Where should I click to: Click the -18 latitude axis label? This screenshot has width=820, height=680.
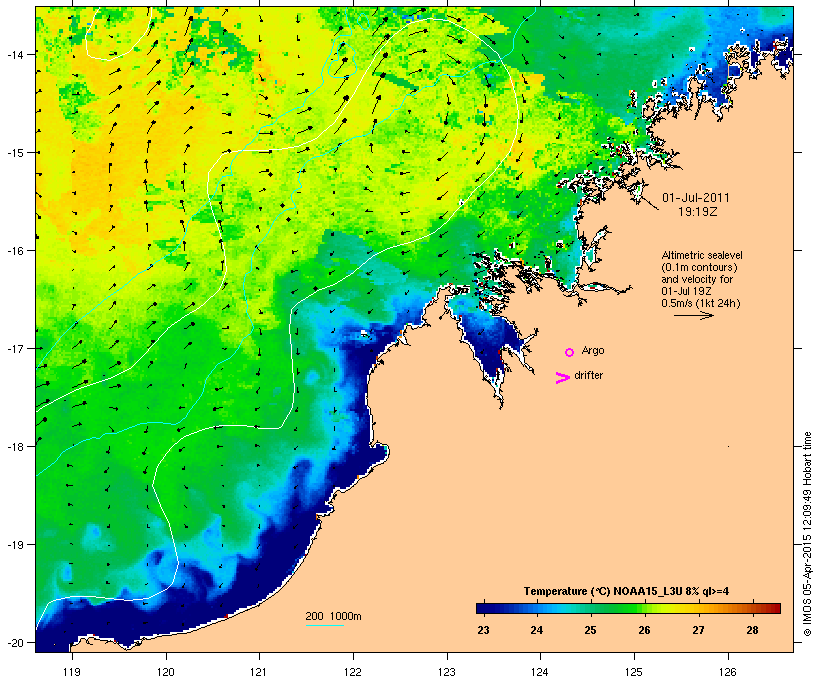(x=15, y=446)
